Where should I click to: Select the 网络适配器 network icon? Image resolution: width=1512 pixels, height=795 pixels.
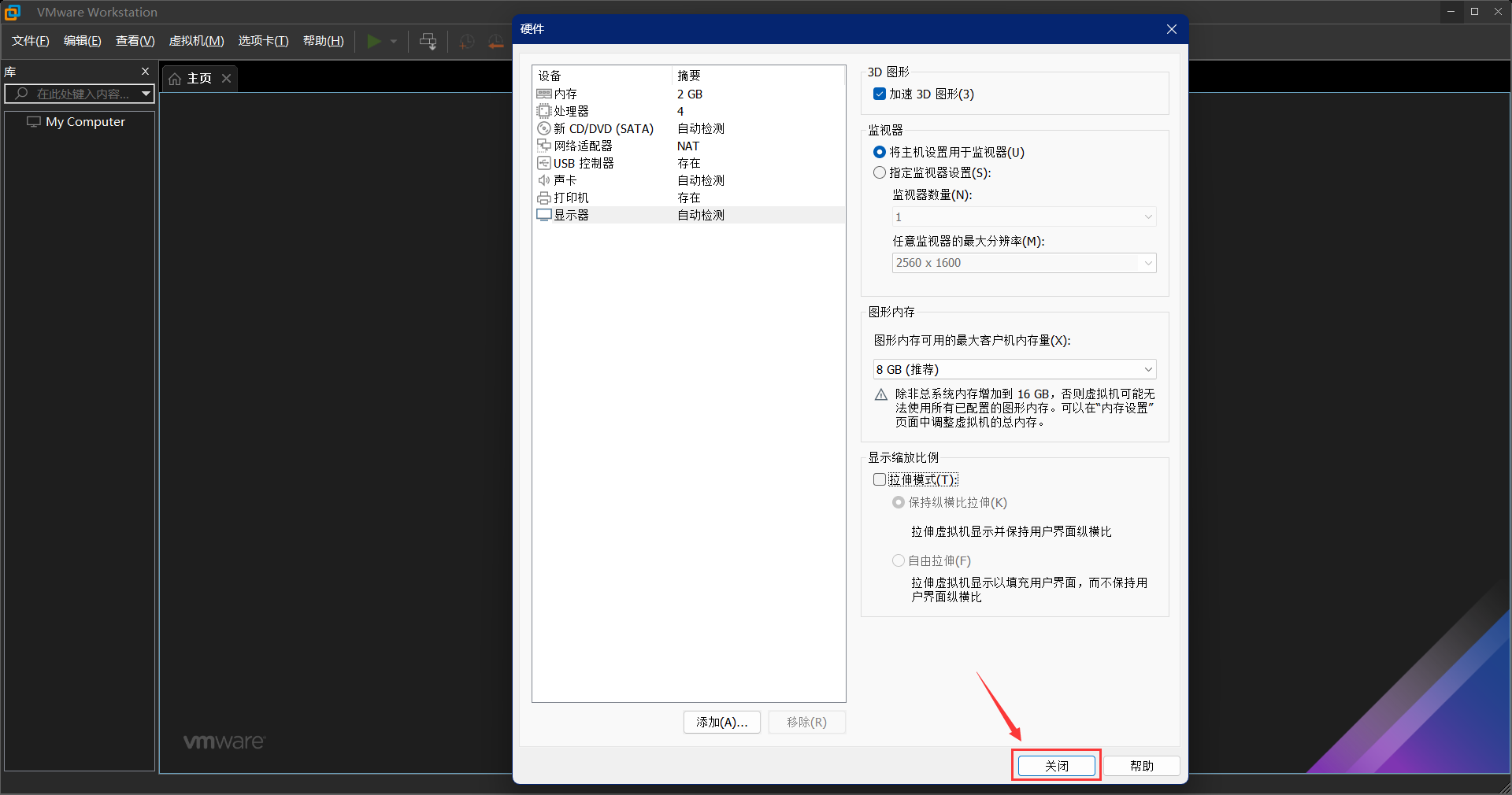pyautogui.click(x=543, y=146)
